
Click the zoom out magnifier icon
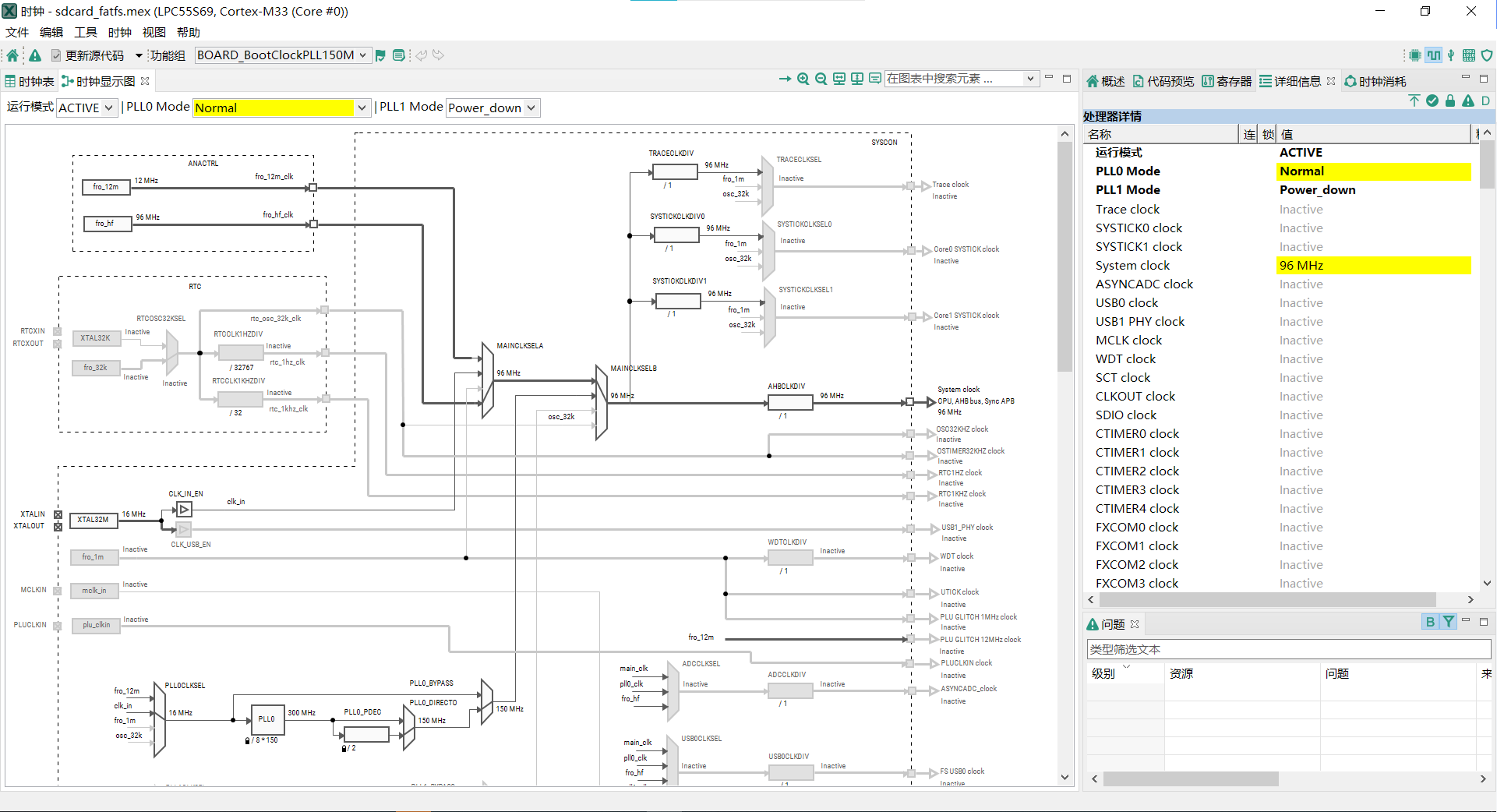point(821,79)
